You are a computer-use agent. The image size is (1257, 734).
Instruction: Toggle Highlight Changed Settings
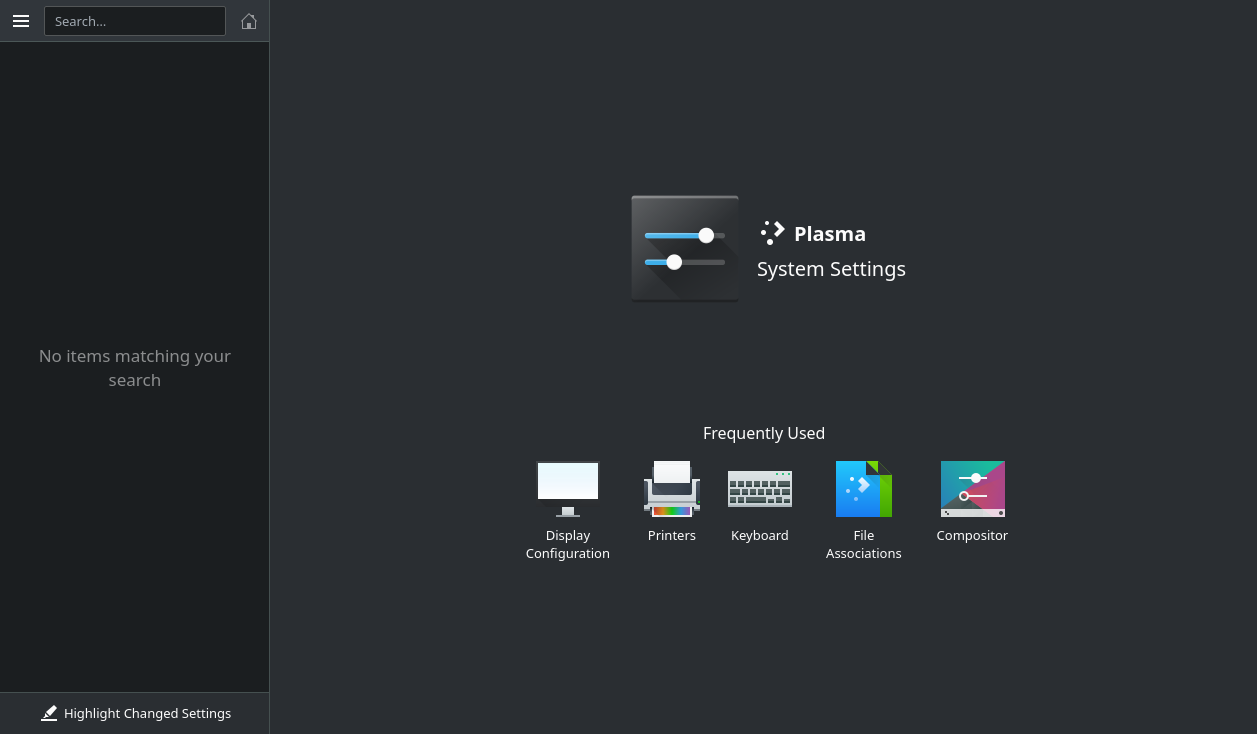tap(135, 713)
